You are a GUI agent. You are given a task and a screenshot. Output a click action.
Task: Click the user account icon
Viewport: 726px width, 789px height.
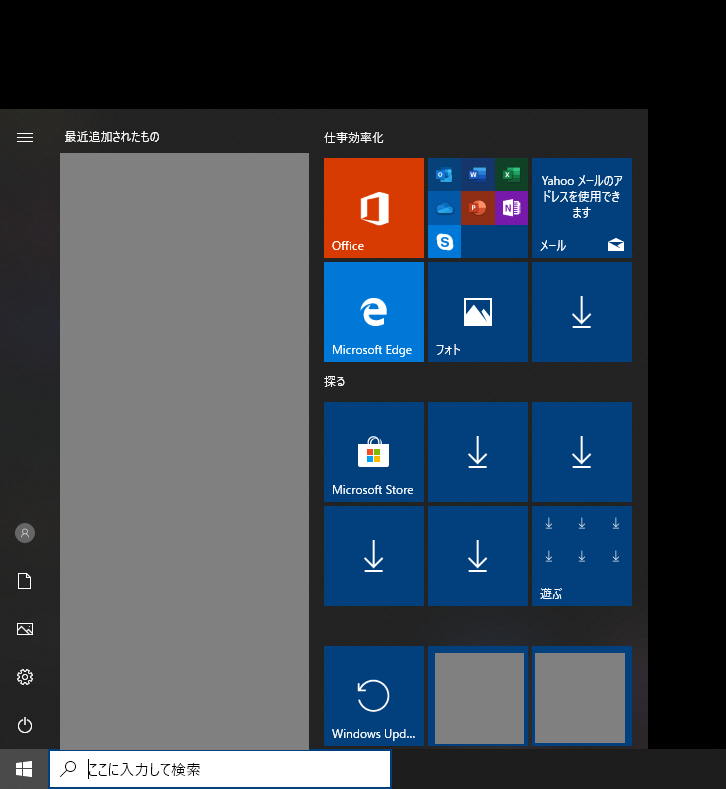(25, 533)
